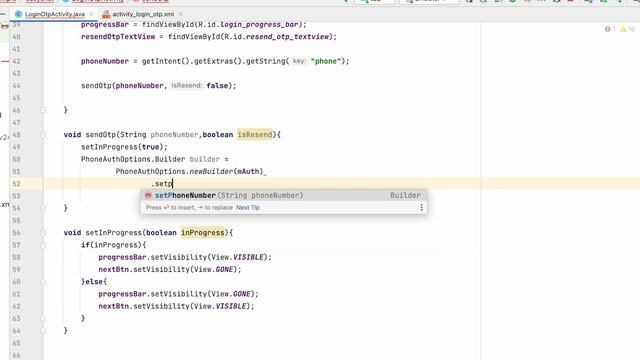
Task: Click the red error count indicator
Action: (610, 29)
